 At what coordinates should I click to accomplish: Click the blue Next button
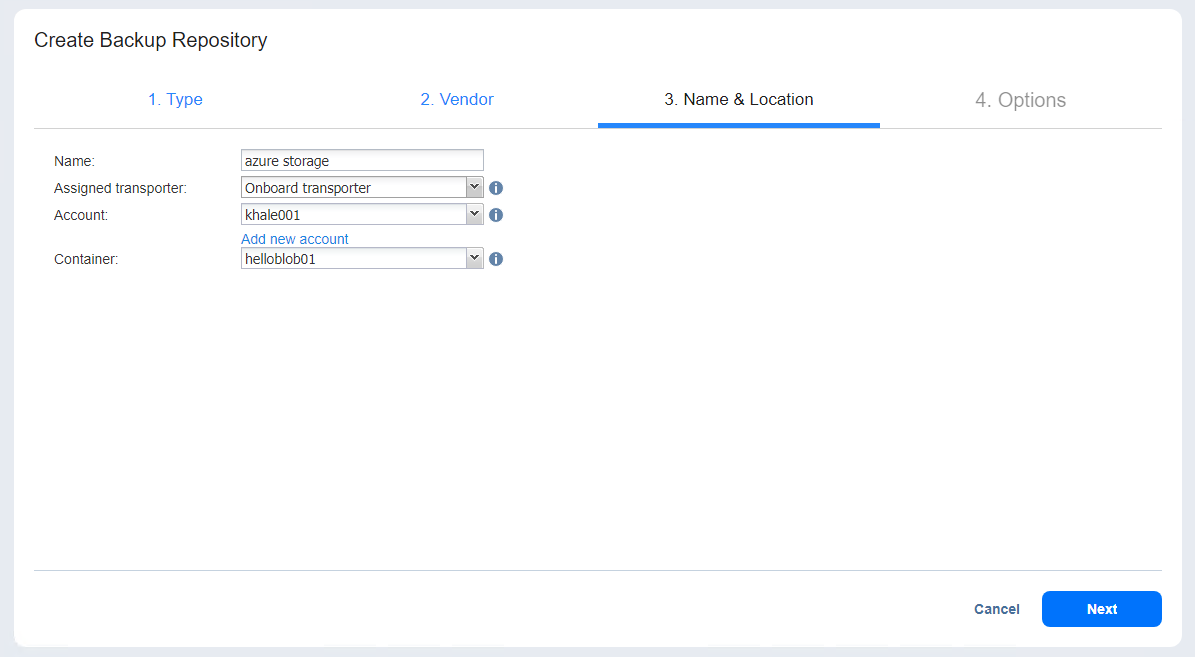coord(1101,609)
